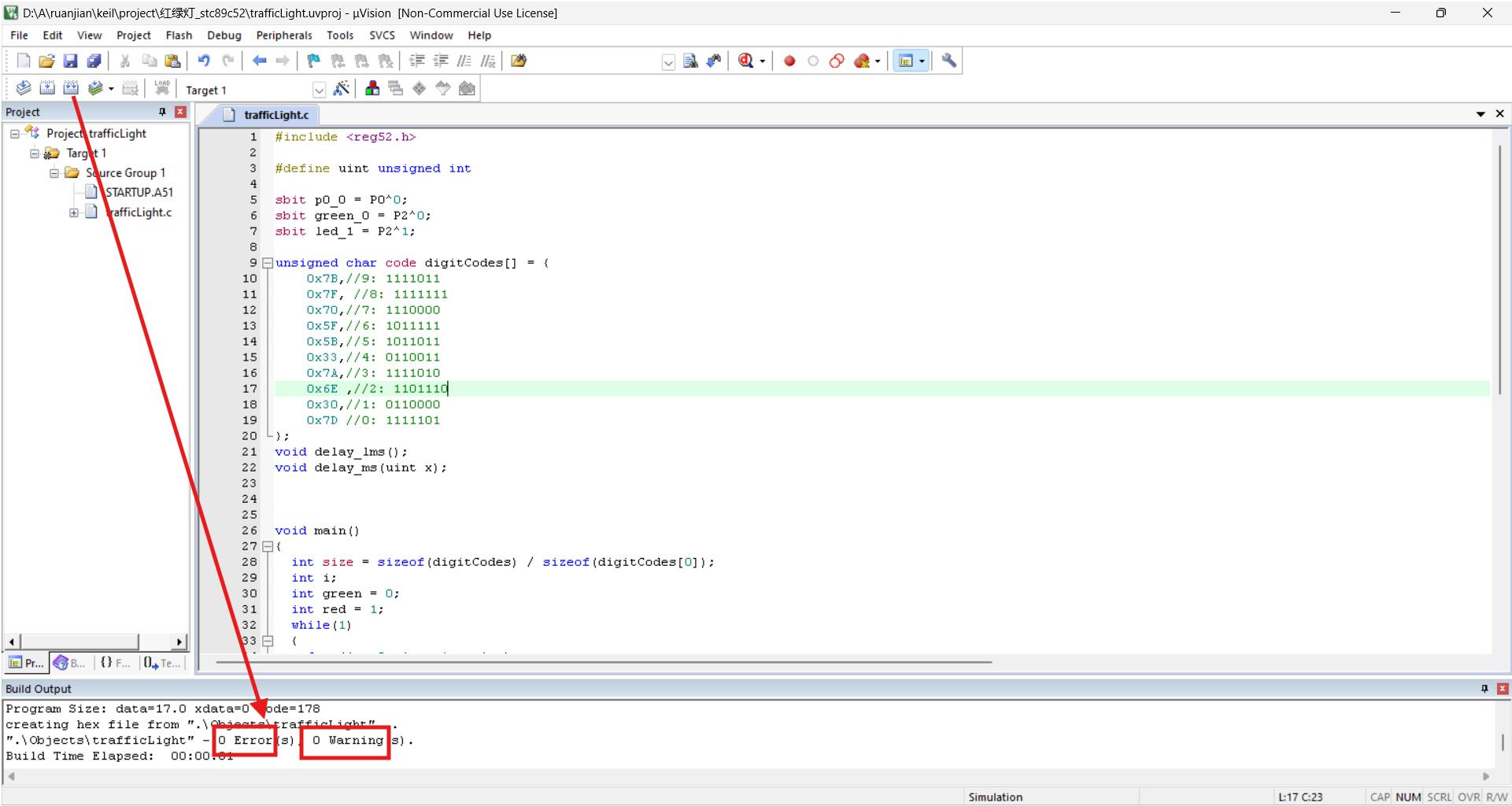Create a new file with the New icon
The width and height of the screenshot is (1512, 806).
pyautogui.click(x=24, y=61)
